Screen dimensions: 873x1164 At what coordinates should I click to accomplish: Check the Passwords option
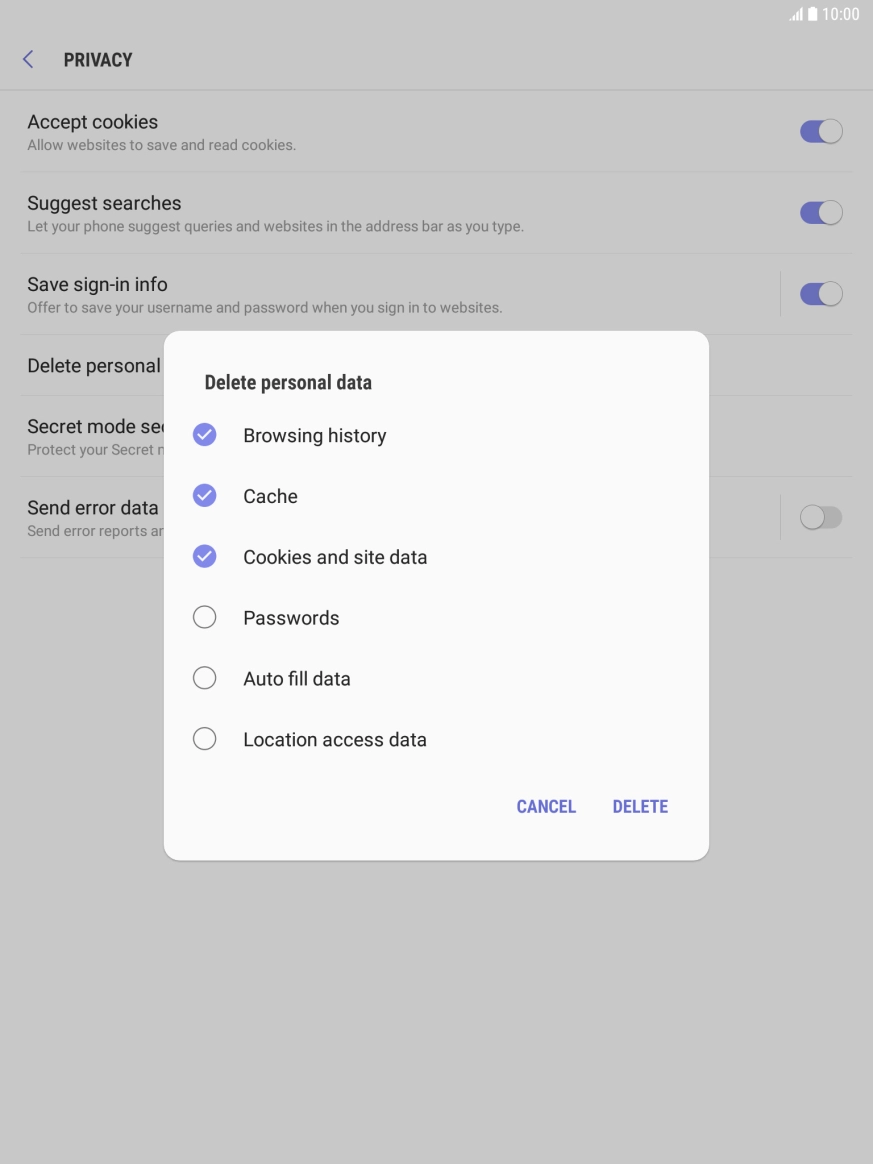(204, 617)
